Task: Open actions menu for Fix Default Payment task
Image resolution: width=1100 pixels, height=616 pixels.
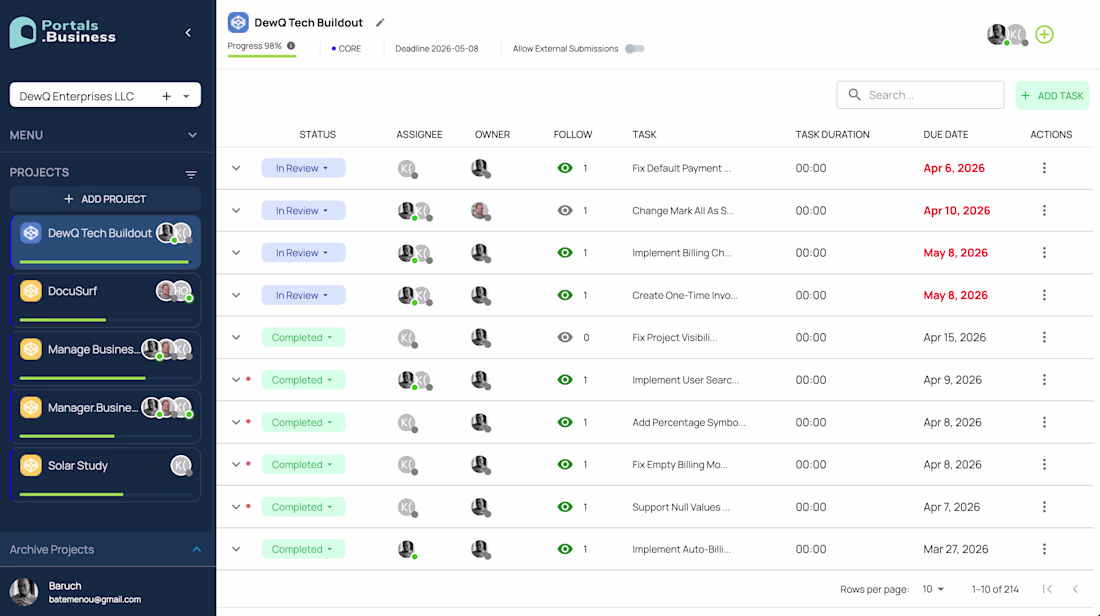Action: pos(1044,168)
